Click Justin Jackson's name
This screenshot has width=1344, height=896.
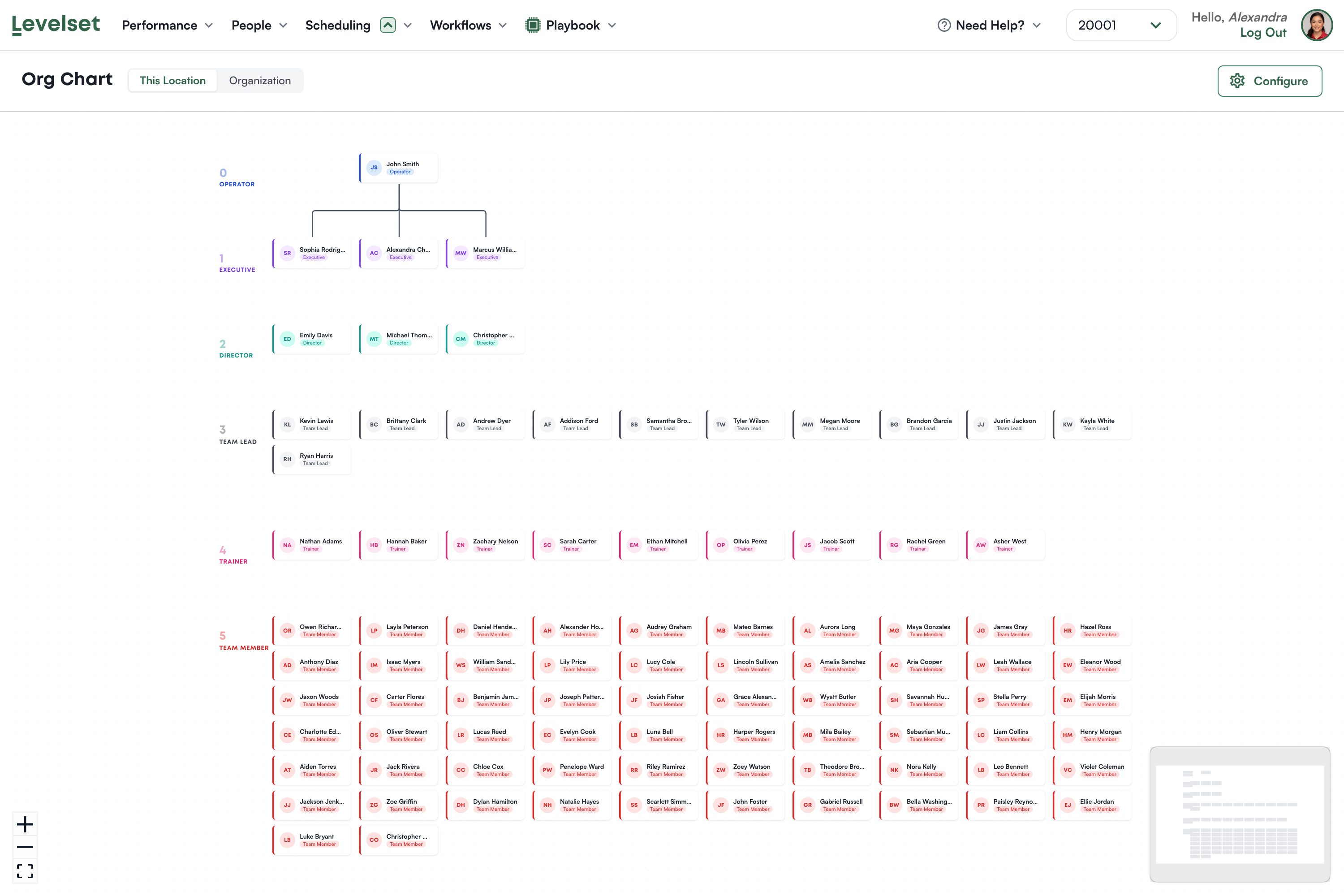coord(1014,421)
